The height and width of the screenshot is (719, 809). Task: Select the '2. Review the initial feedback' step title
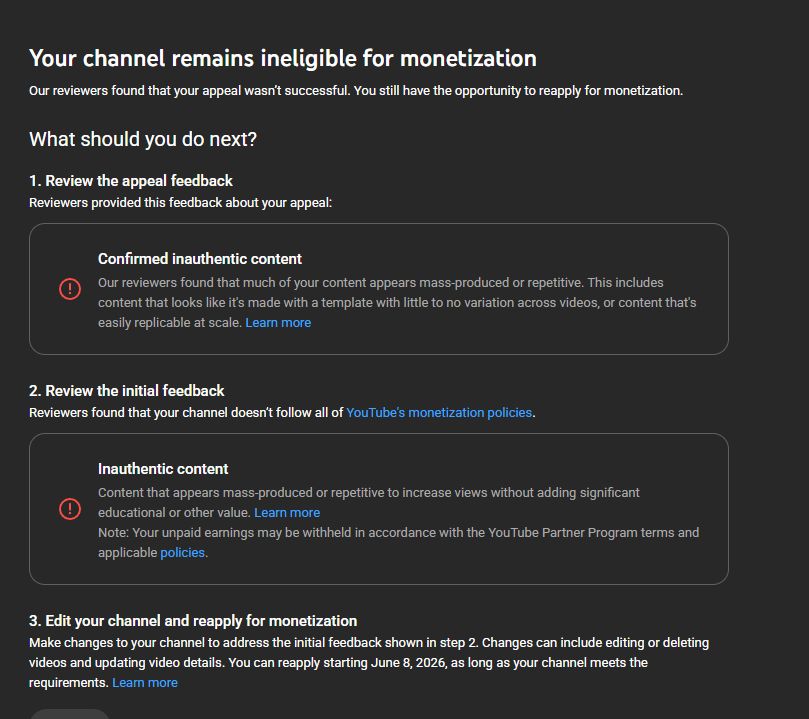click(x=127, y=391)
